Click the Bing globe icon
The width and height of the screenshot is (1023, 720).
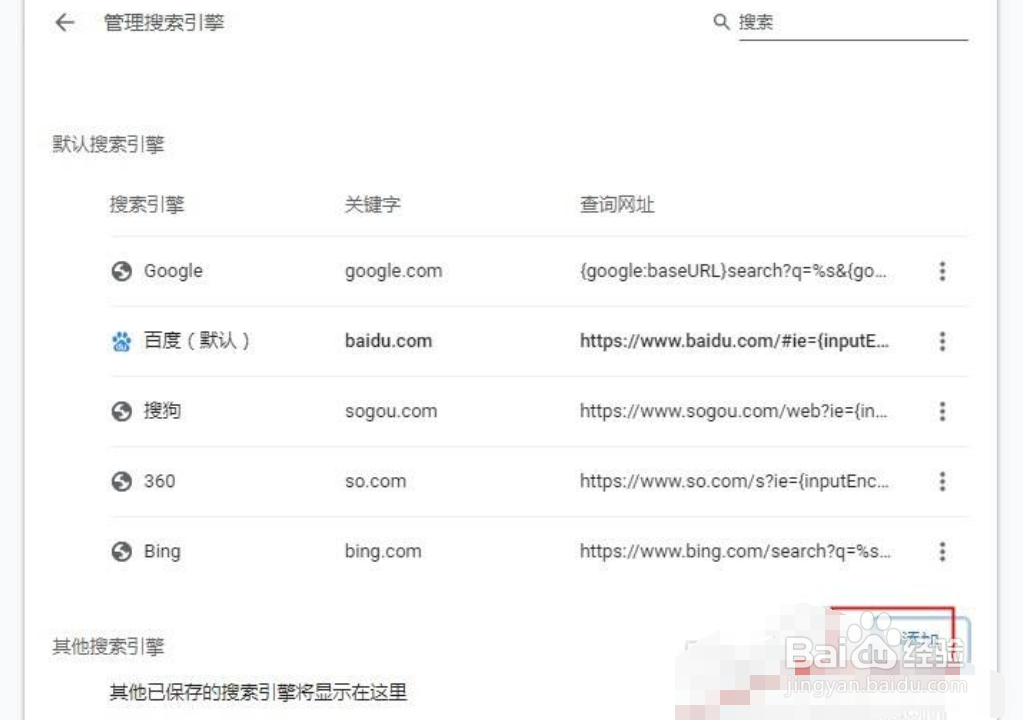(x=121, y=552)
